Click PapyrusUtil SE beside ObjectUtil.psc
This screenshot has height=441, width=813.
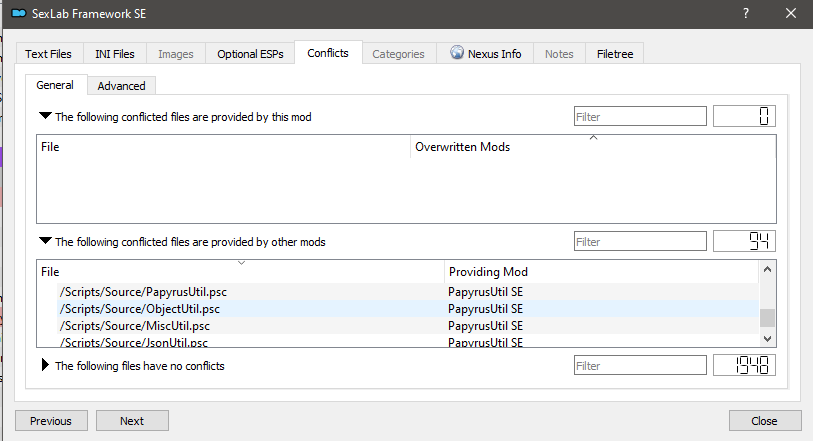click(x=485, y=309)
